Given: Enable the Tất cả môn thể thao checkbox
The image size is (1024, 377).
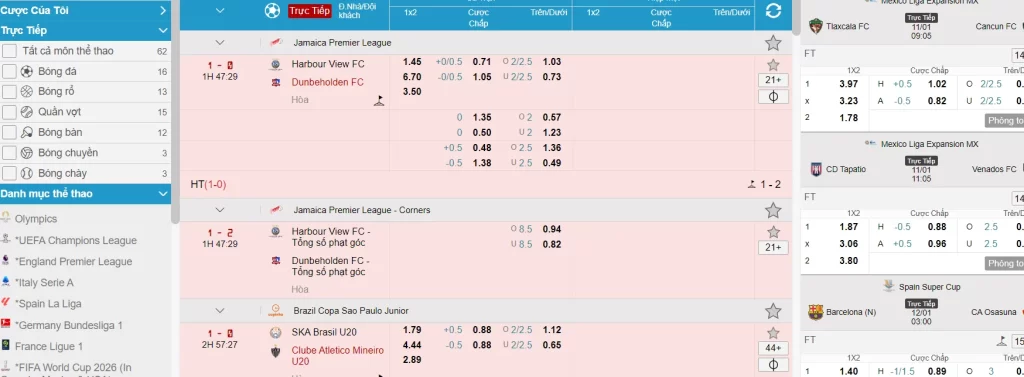Looking at the screenshot, I should (9, 51).
